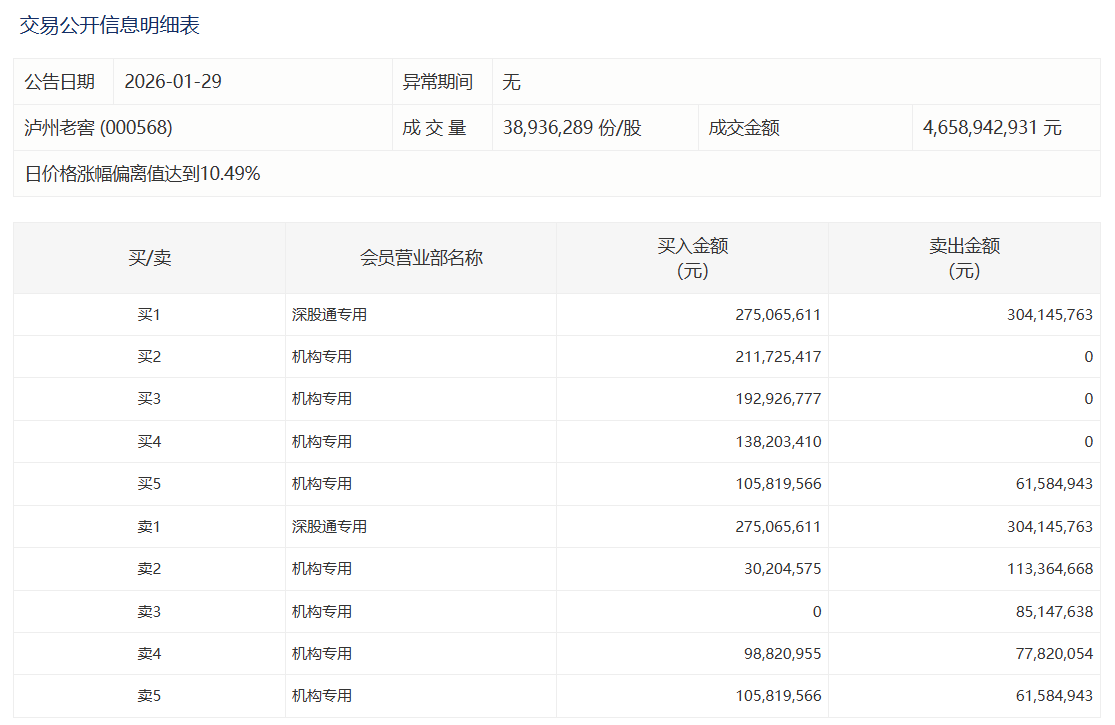Select 机构专用 in the 买4 row
This screenshot has height=725, width=1115.
coord(322,441)
